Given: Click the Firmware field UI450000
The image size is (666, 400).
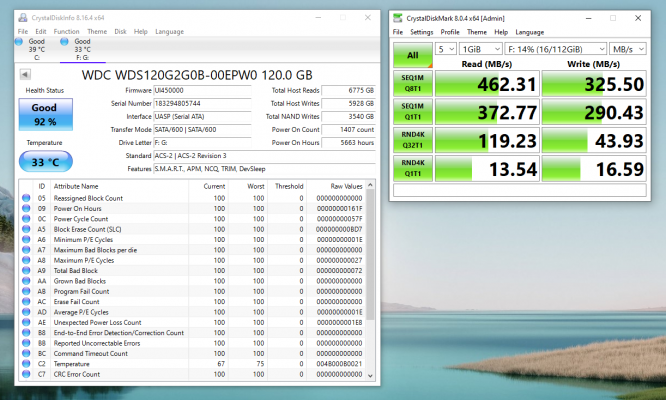Looking at the screenshot, I should [202, 90].
